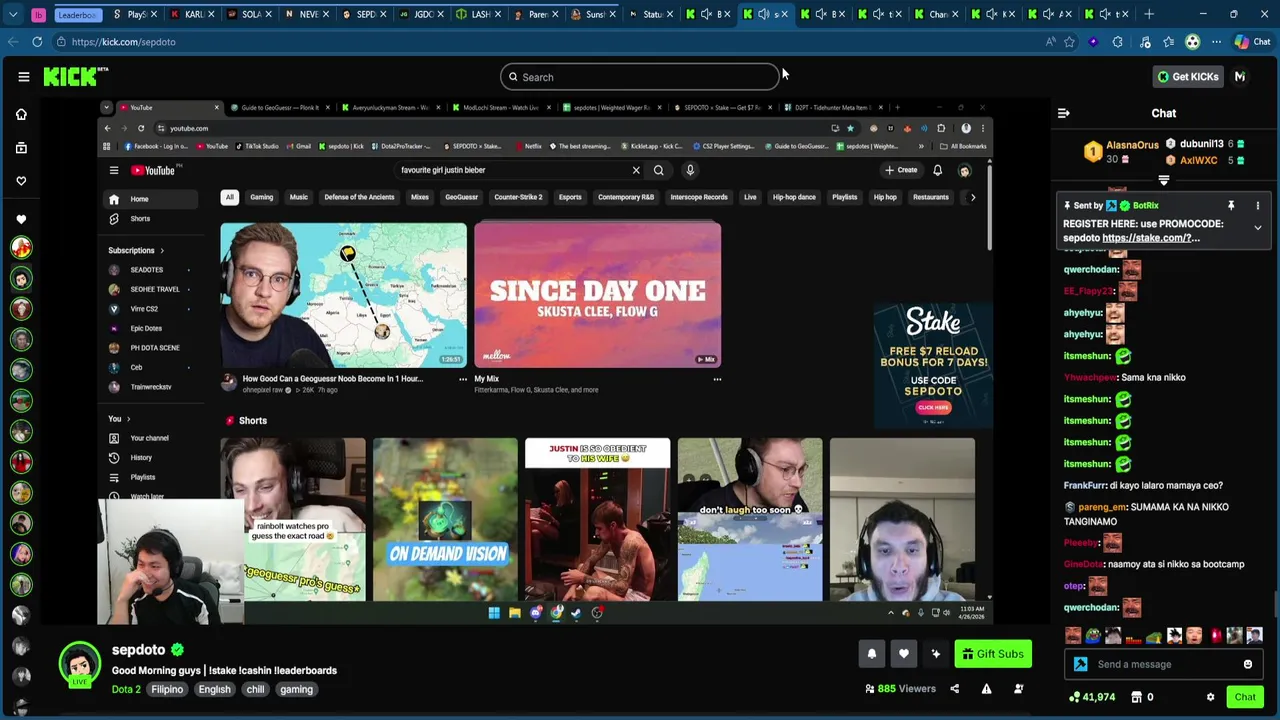Open the Extensions puzzle icon
The image size is (1280, 720).
1117,42
